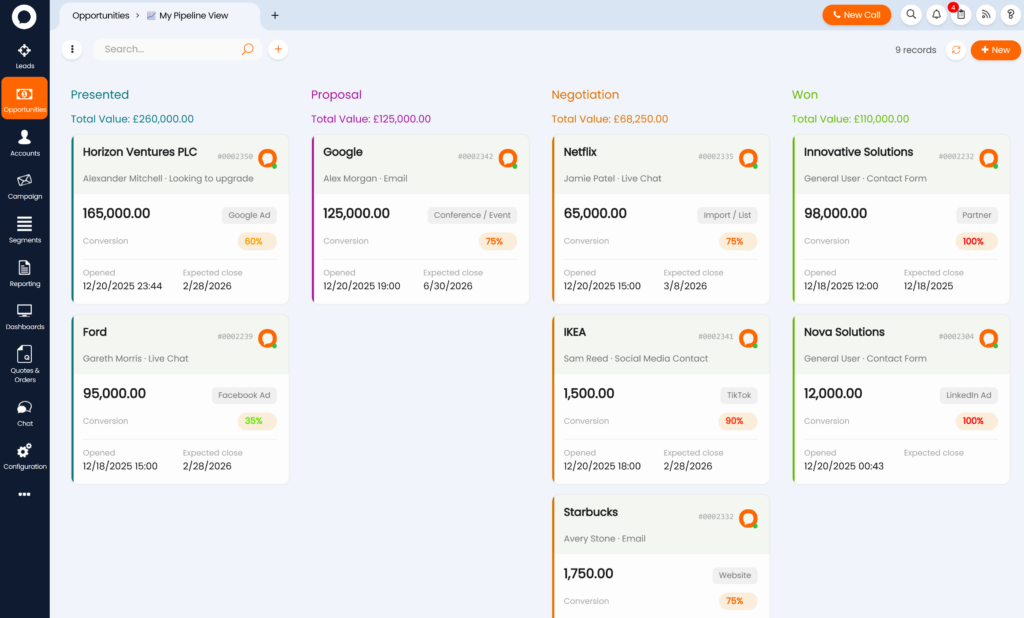Open the Campaign megaphone icon
Screen dimensions: 1024x618
(24, 186)
